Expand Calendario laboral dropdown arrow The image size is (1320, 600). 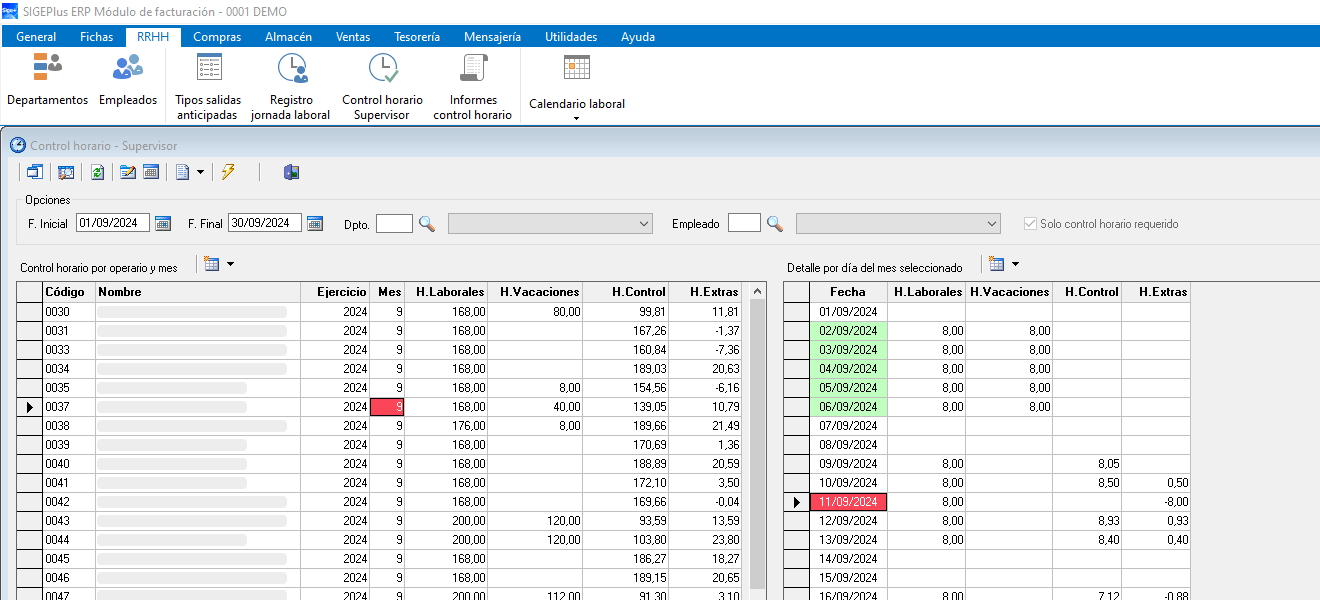(577, 118)
